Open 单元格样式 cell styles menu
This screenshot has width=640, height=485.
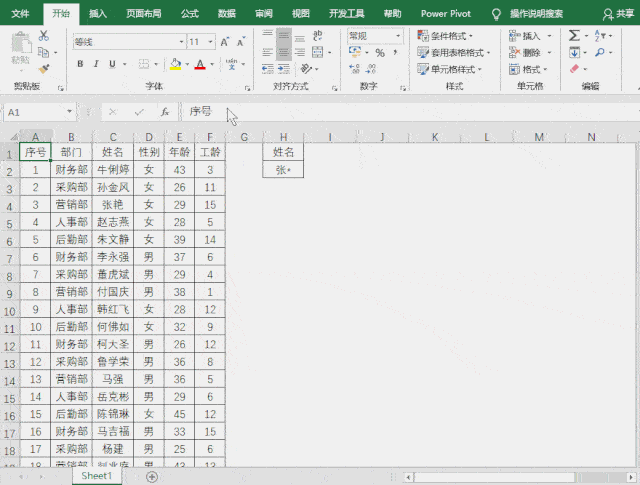point(449,69)
